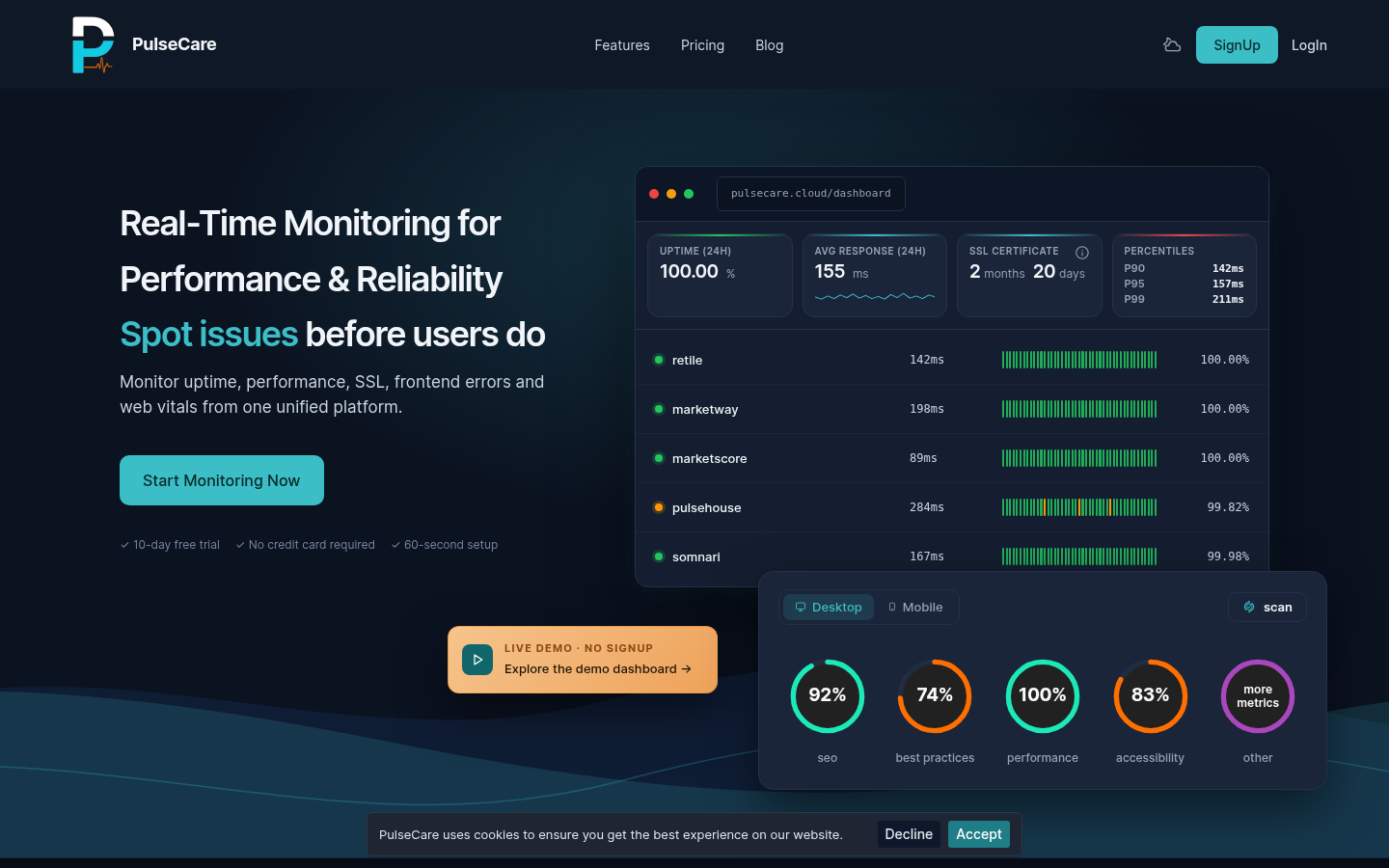The width and height of the screenshot is (1389, 868).
Task: Click the 60-second setup text
Action: click(x=451, y=545)
